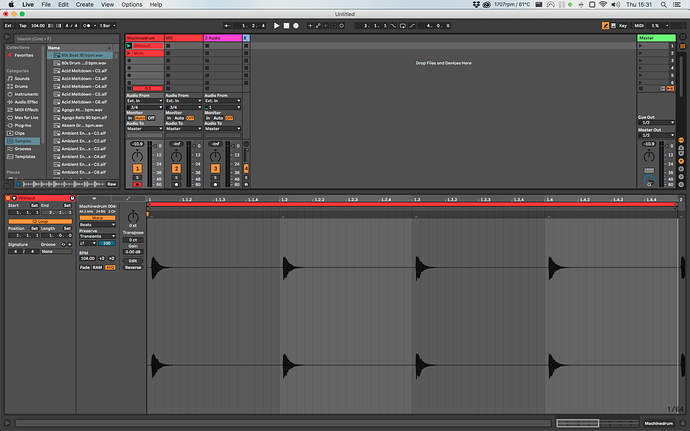Toggle the computer MIDI keyboard icon
Viewport: 690px width, 431px height.
point(613,26)
